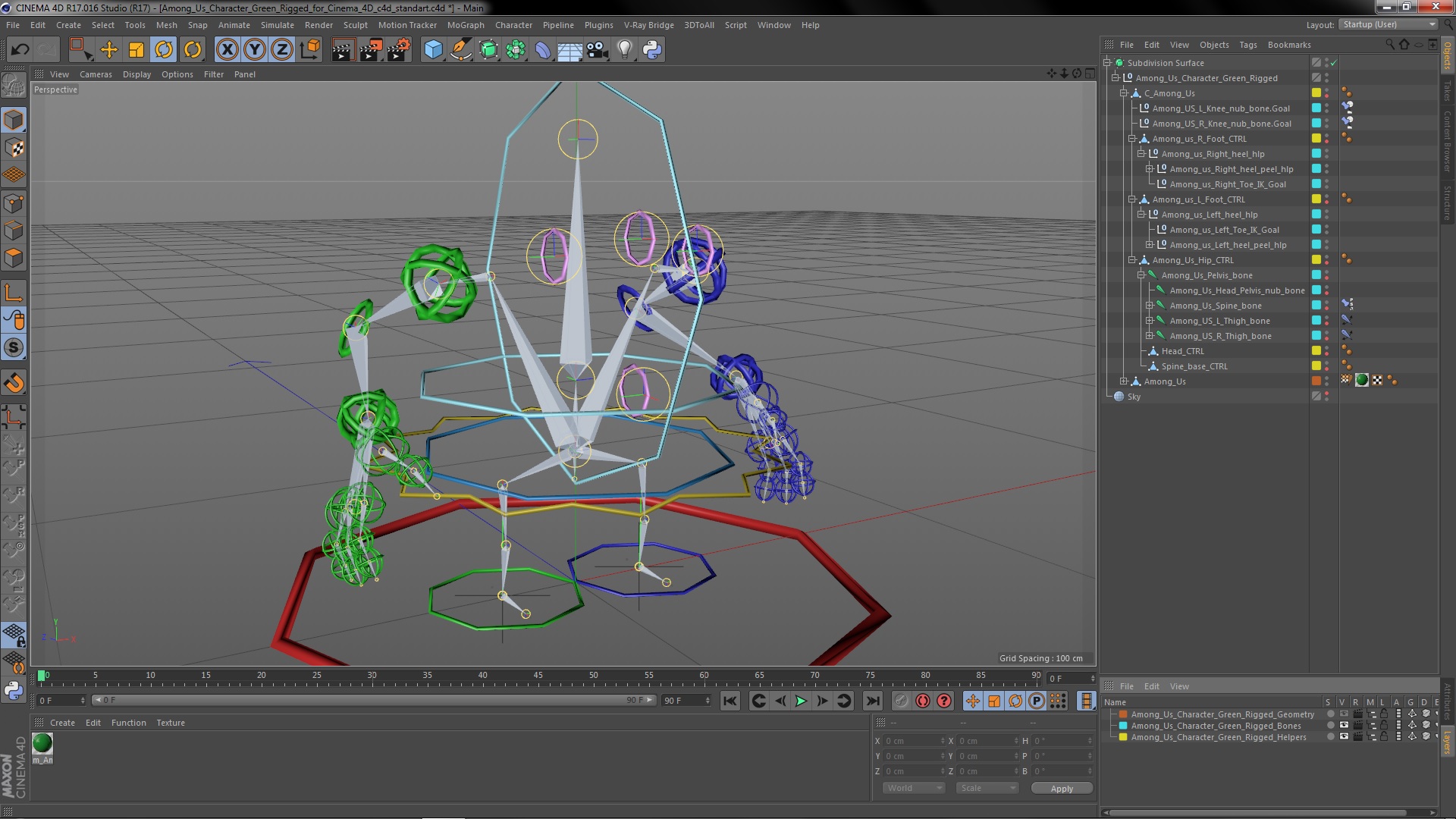Select the Rotate tool icon
Screen dimensions: 1456x819
(164, 50)
